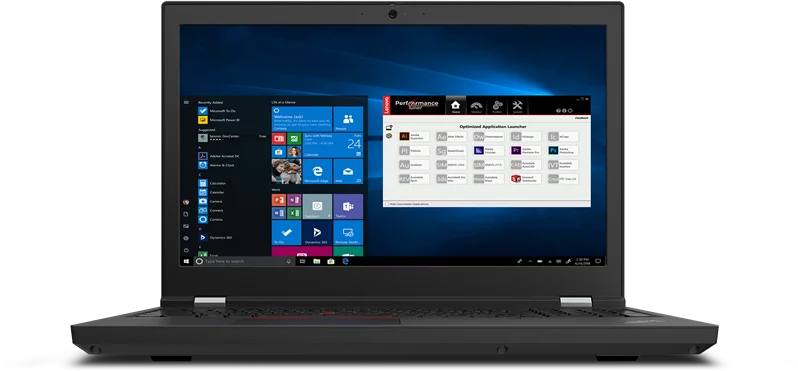Viewport: 798px width, 371px height.
Task: Open the Dynamics 365 tile in Work group
Action: 317,233
